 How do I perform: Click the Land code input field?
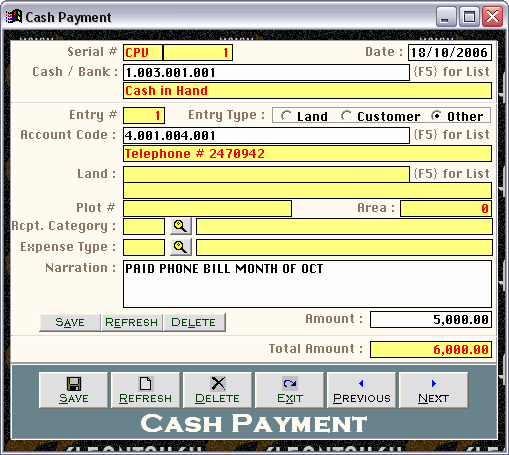click(x=266, y=174)
